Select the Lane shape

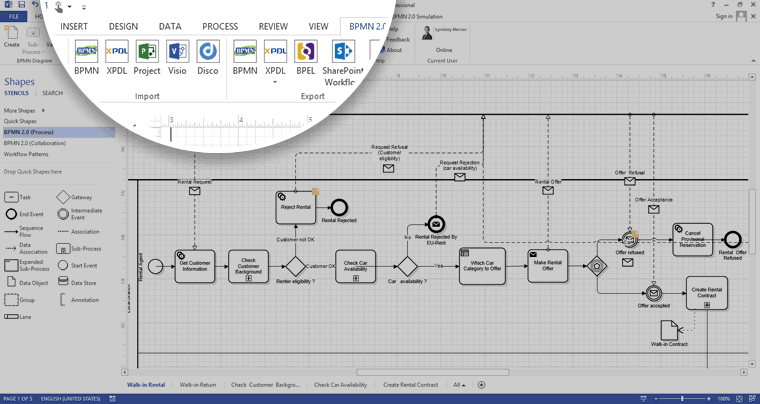tap(11, 317)
